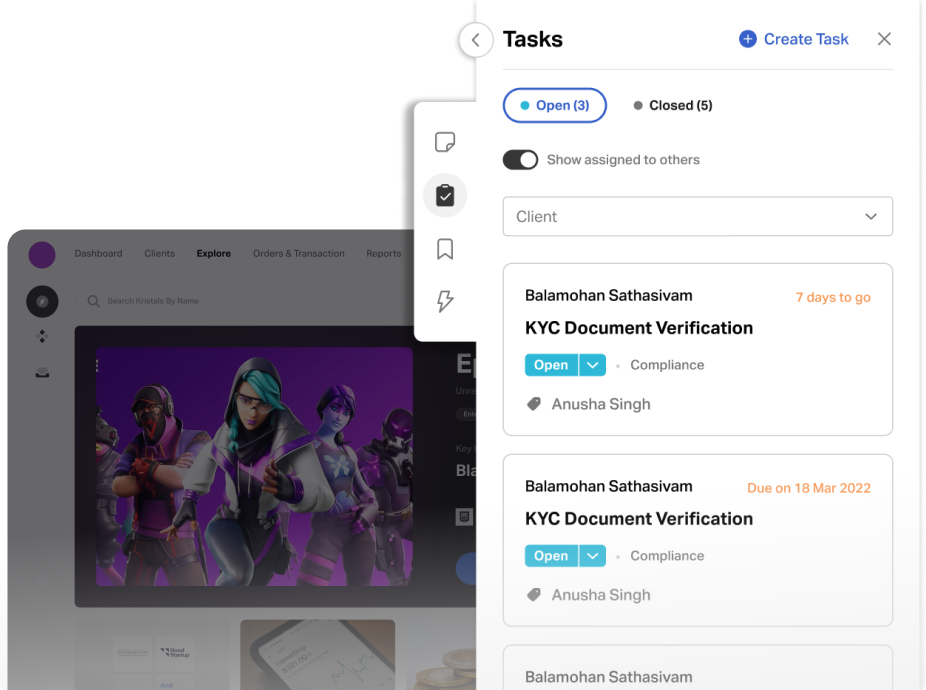Image resolution: width=926 pixels, height=690 pixels.
Task: Open Clients in the top navigation
Action: pyautogui.click(x=159, y=253)
